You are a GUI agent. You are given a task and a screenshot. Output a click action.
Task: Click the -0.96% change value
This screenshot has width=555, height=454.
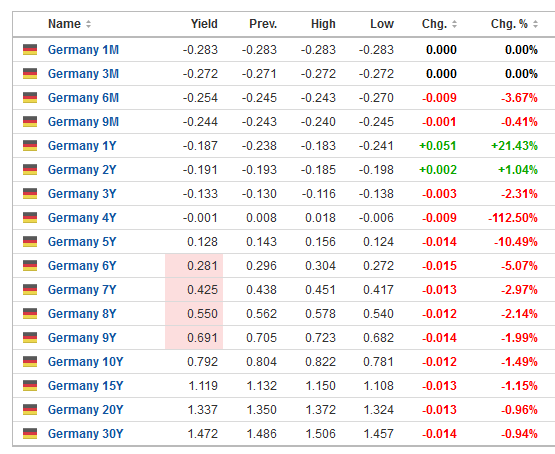click(519, 410)
